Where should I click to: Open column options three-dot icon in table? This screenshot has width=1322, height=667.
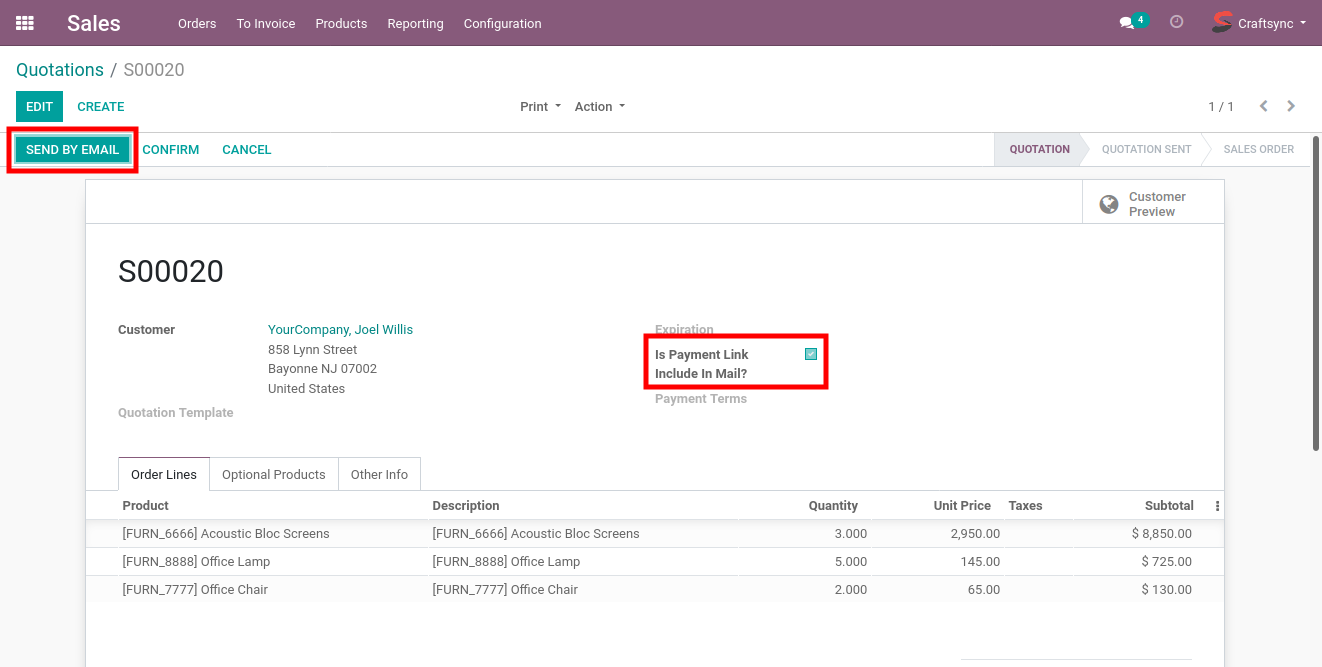coord(1217,506)
